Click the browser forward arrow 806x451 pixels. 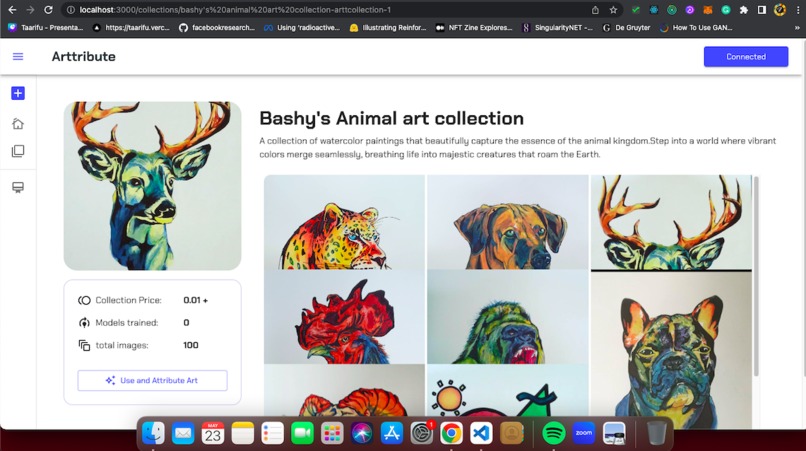point(30,10)
